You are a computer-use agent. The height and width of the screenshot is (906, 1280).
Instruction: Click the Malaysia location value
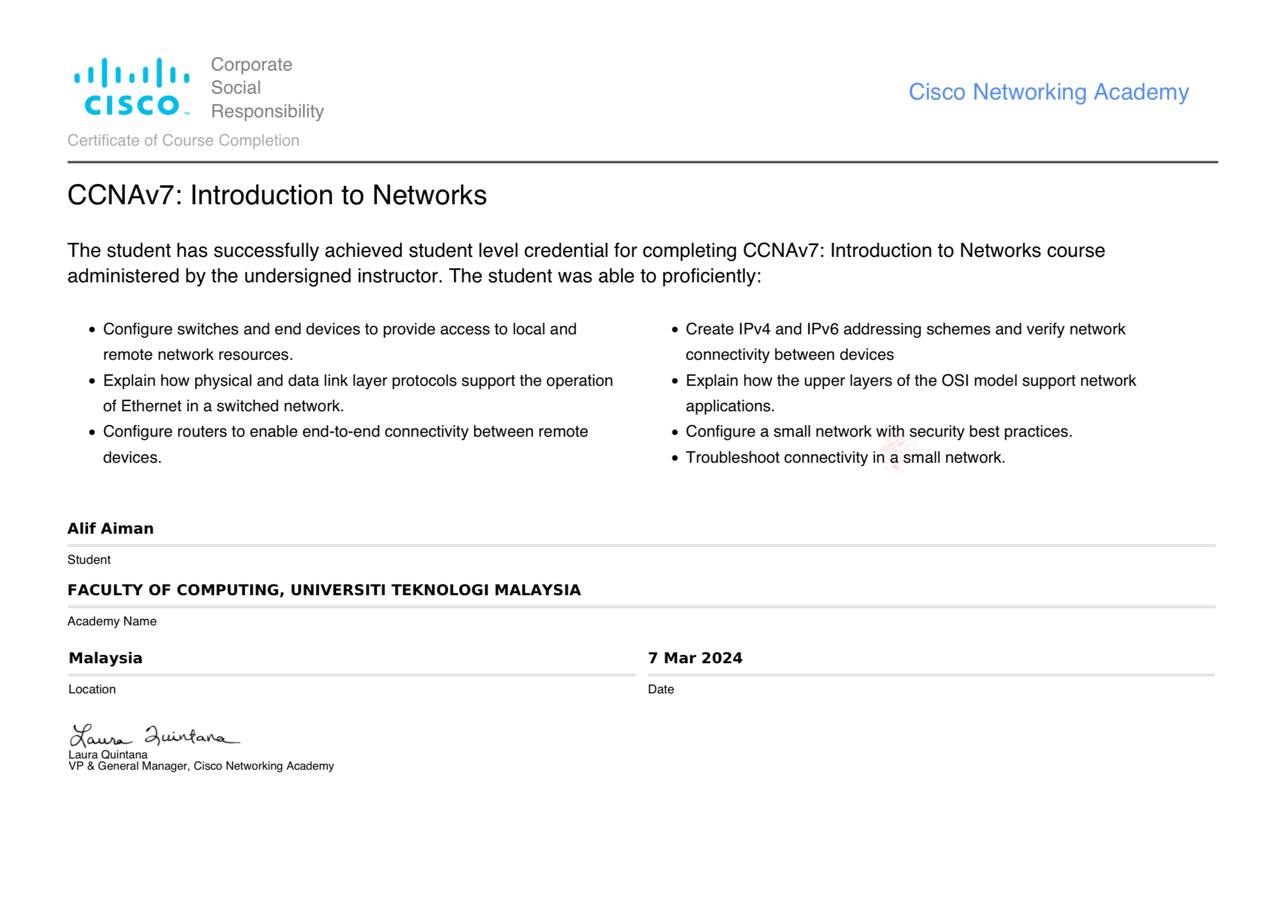[x=105, y=658]
